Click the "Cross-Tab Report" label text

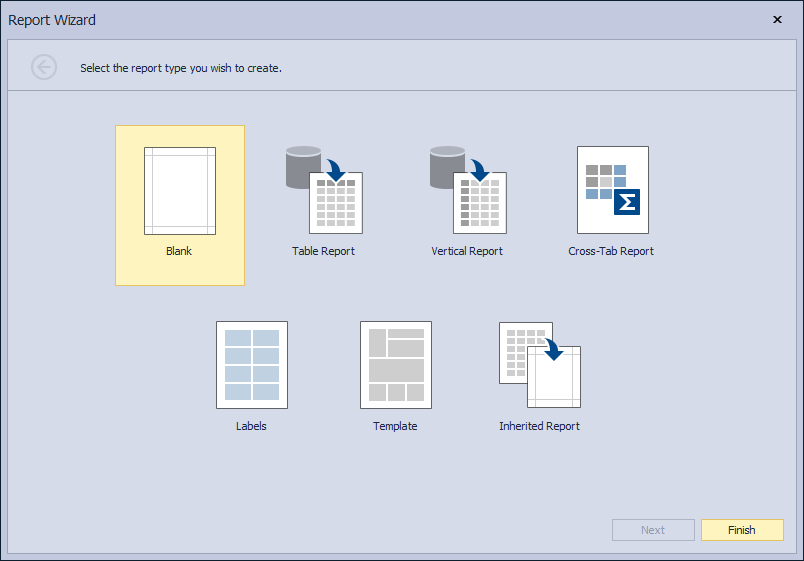coord(611,251)
